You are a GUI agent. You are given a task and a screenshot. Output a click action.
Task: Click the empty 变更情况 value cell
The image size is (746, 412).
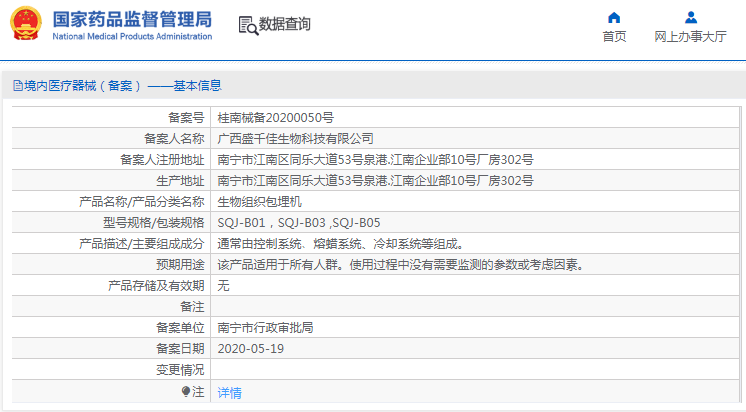point(476,370)
